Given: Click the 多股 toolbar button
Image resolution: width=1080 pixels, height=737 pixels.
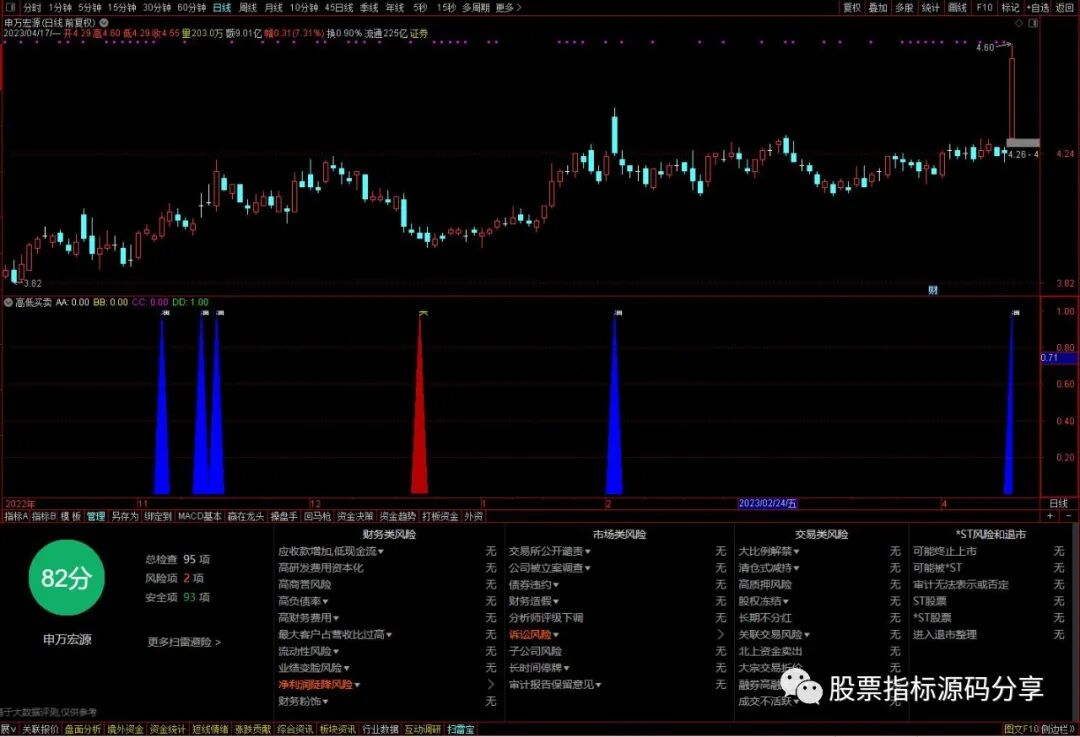Looking at the screenshot, I should 904,8.
